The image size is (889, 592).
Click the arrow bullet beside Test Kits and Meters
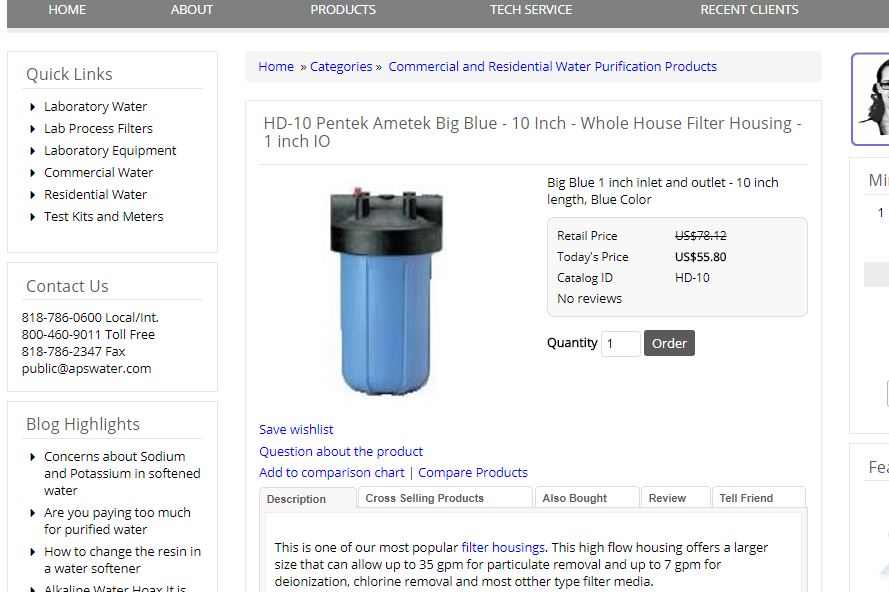32,217
